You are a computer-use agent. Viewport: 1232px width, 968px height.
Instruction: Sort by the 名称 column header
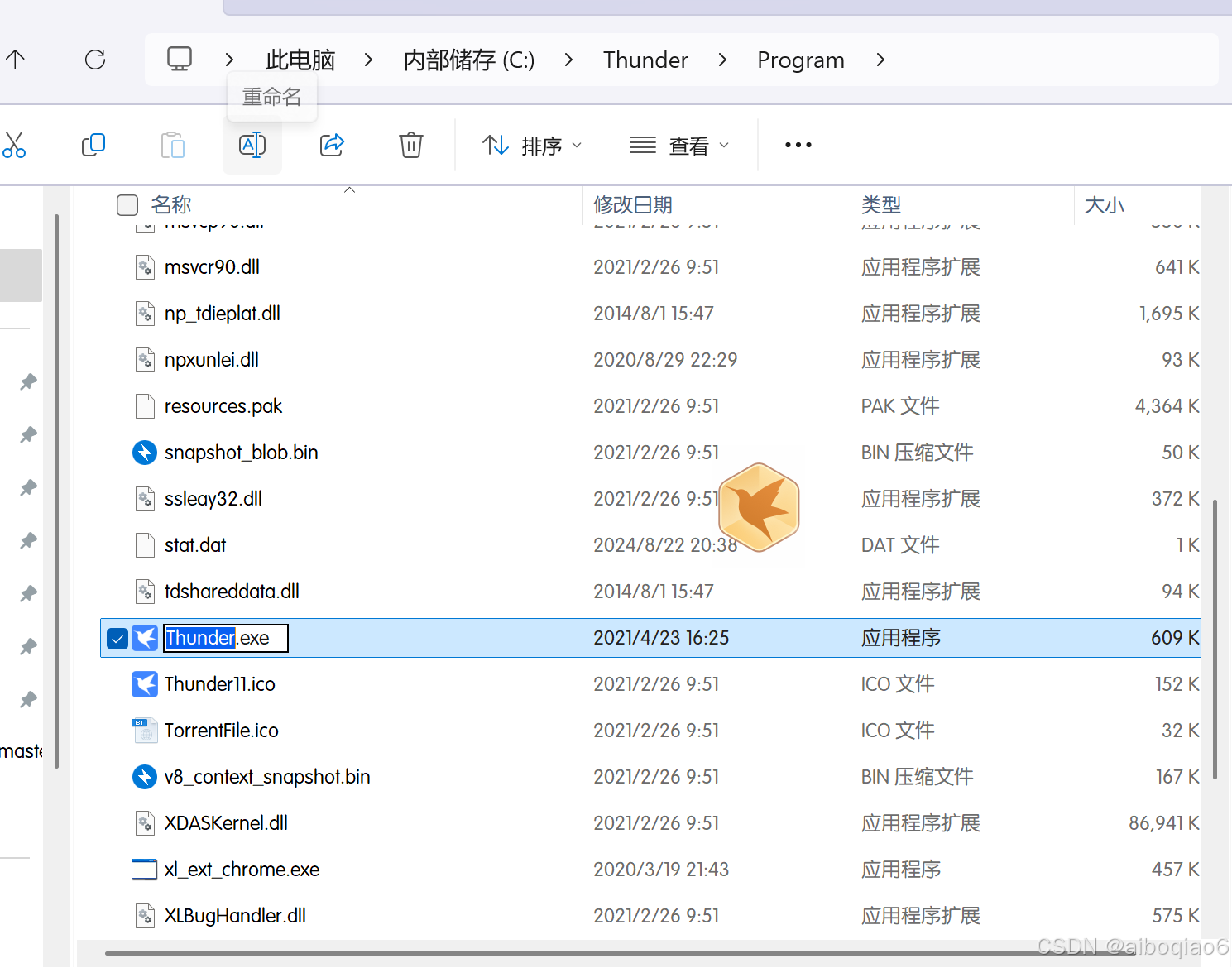tap(171, 204)
